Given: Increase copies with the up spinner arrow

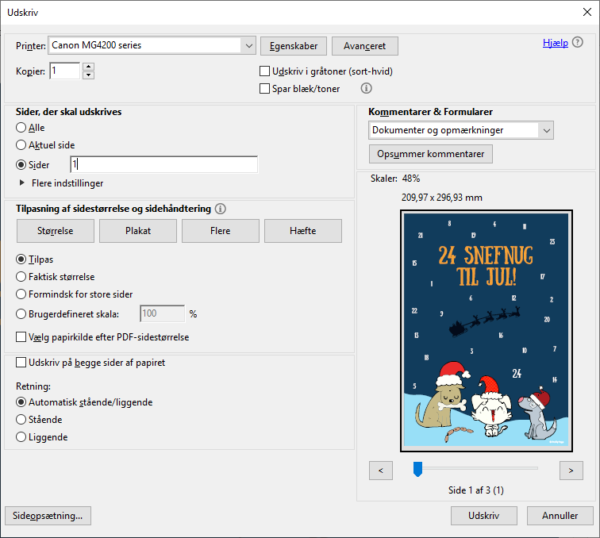Looking at the screenshot, I should [89, 67].
